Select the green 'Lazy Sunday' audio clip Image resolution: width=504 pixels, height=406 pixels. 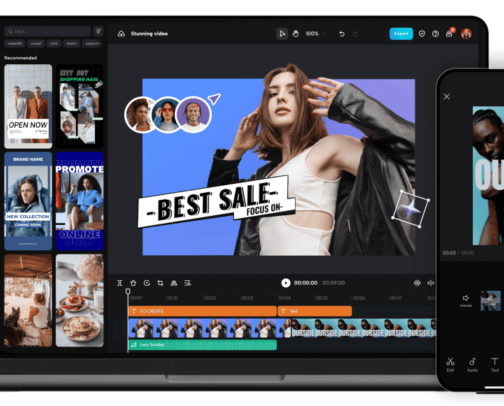203,345
